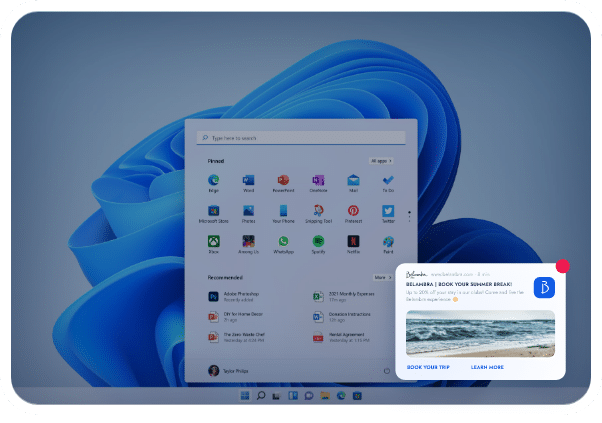
Task: Open WhatsApp from pinned apps
Action: 283,245
